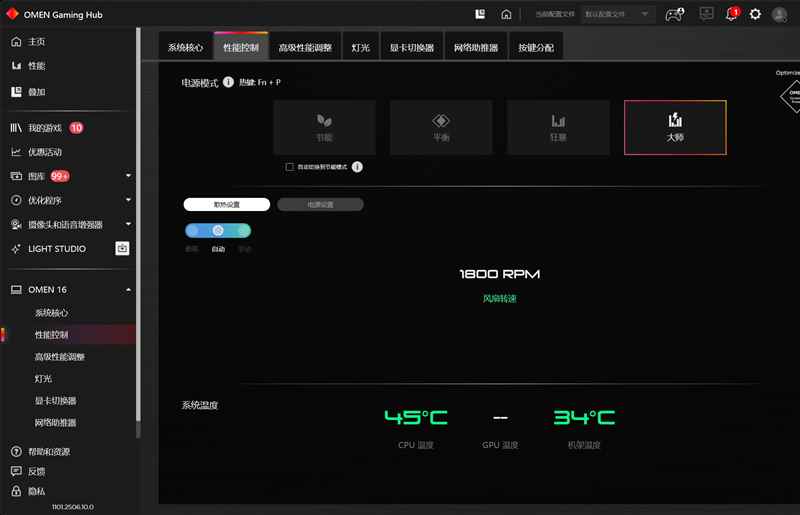Viewport: 800px width, 515px height.
Task: Click the home icon in the top bar
Action: (506, 14)
